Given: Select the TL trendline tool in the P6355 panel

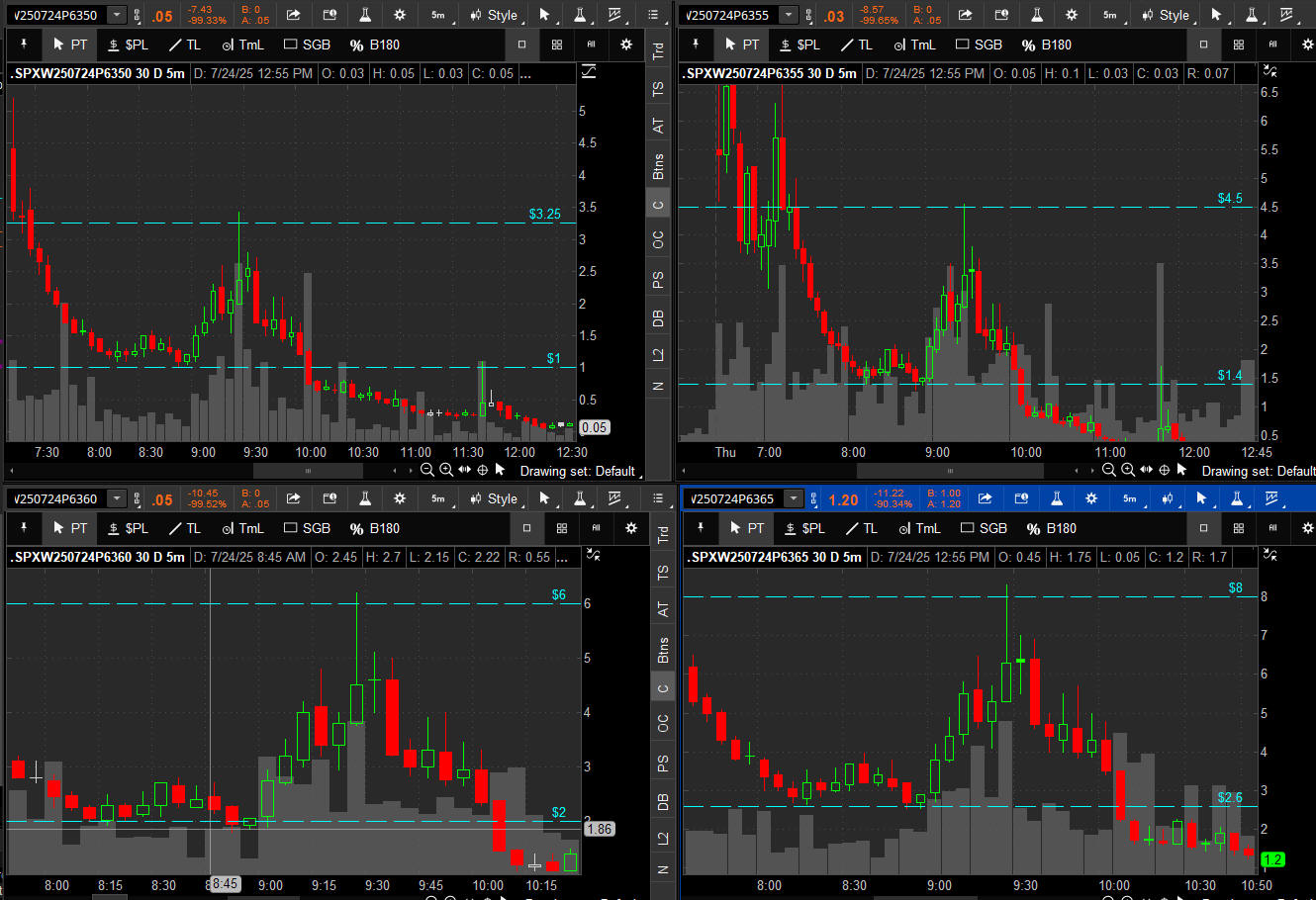Looking at the screenshot, I should tap(857, 45).
